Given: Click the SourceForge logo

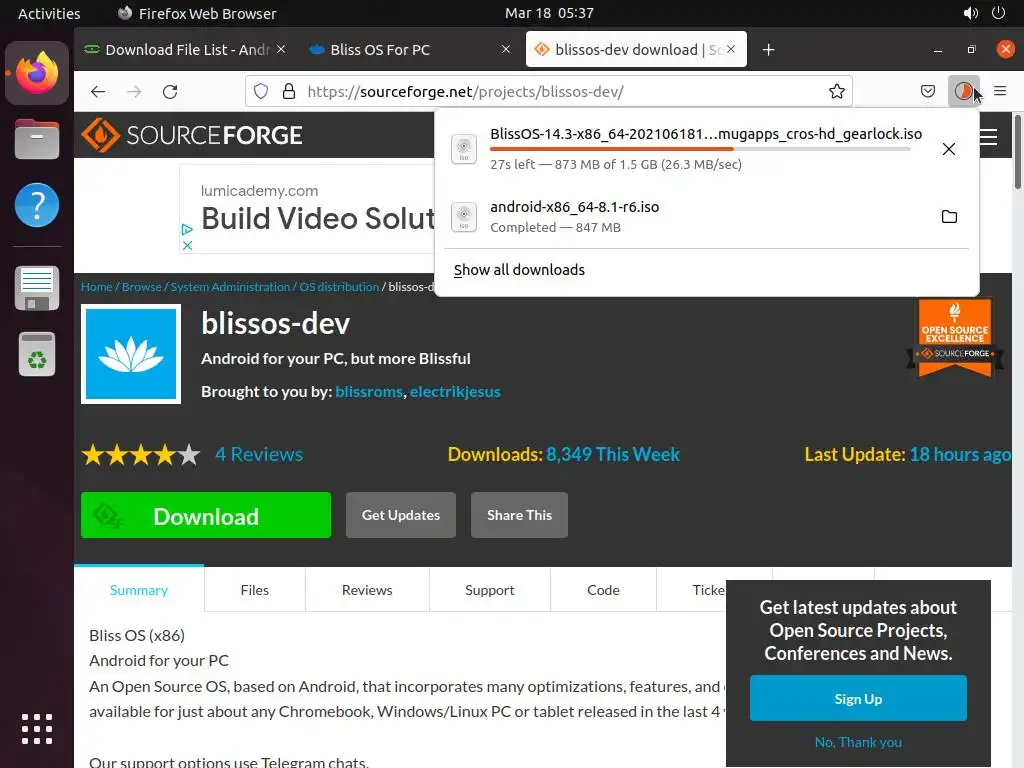Looking at the screenshot, I should (192, 135).
